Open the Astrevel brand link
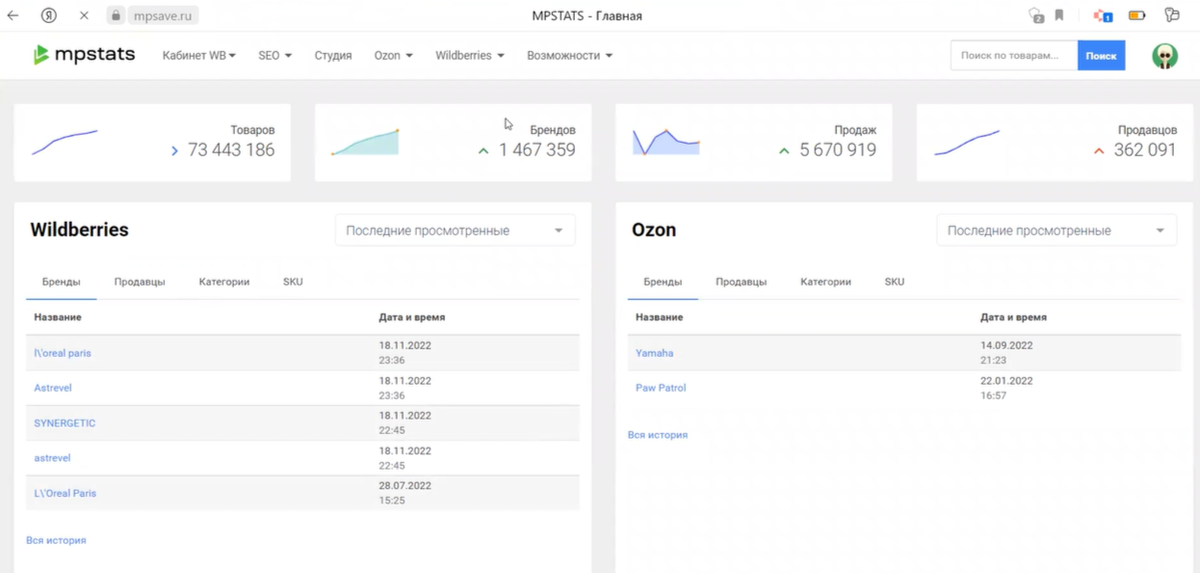Image resolution: width=1200 pixels, height=573 pixels. (53, 388)
